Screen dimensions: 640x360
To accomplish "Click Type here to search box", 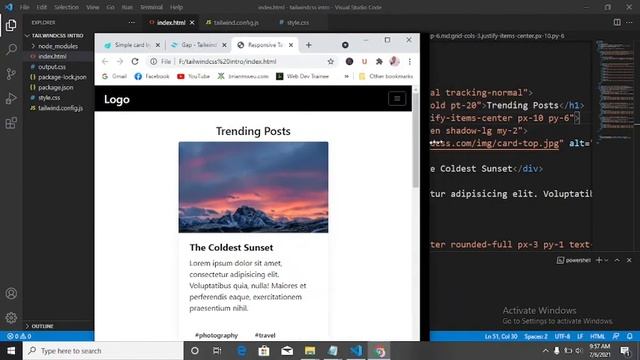I will coord(103,351).
